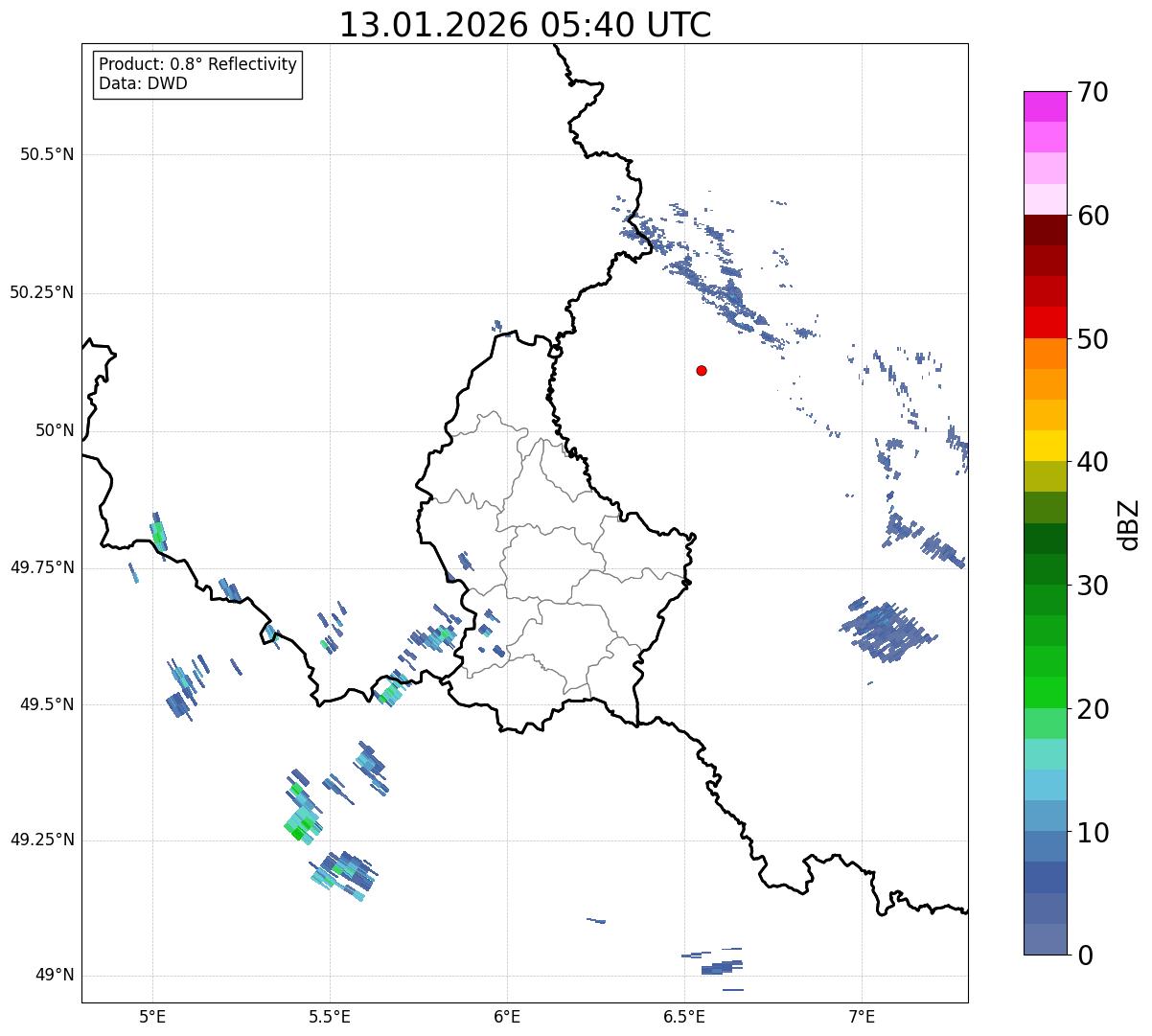
Task: Click the 49.25°N latitude label
Action: coord(42,840)
